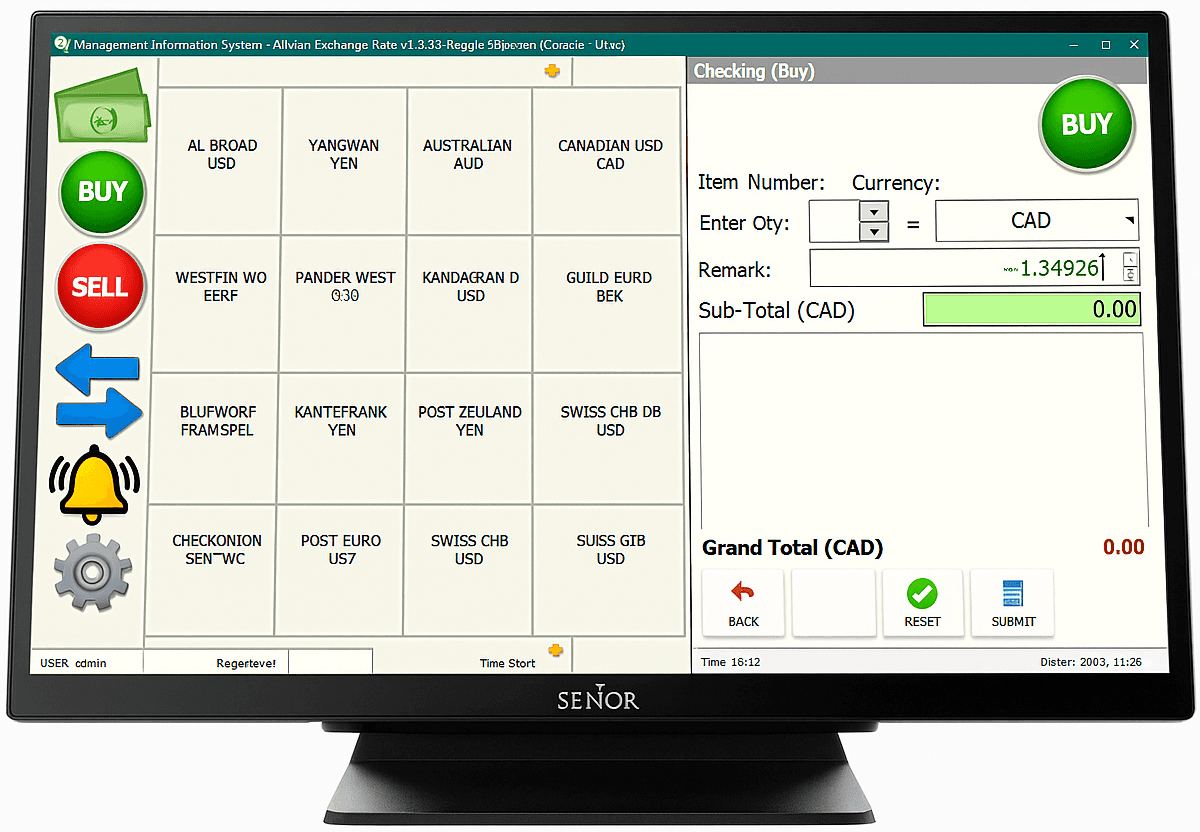Select the red SELL sidebar icon
This screenshot has width=1200, height=832.
(100, 287)
